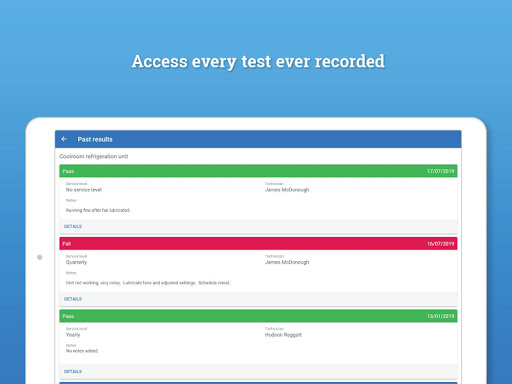Open DETAILS for the 16/07/2019 Fail result
The width and height of the screenshot is (512, 384).
coord(73,299)
